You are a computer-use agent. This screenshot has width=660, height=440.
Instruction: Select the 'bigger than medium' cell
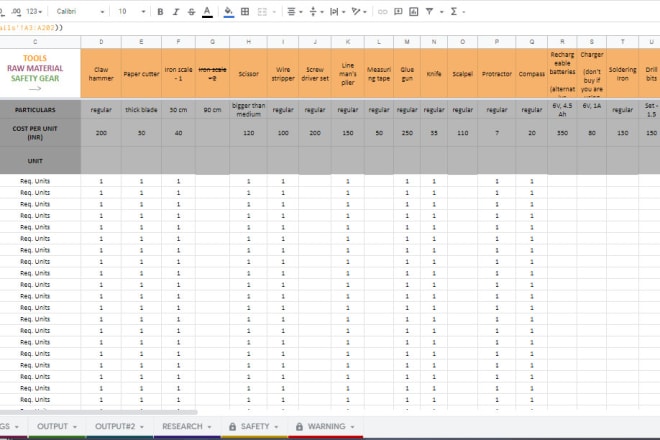click(x=248, y=109)
